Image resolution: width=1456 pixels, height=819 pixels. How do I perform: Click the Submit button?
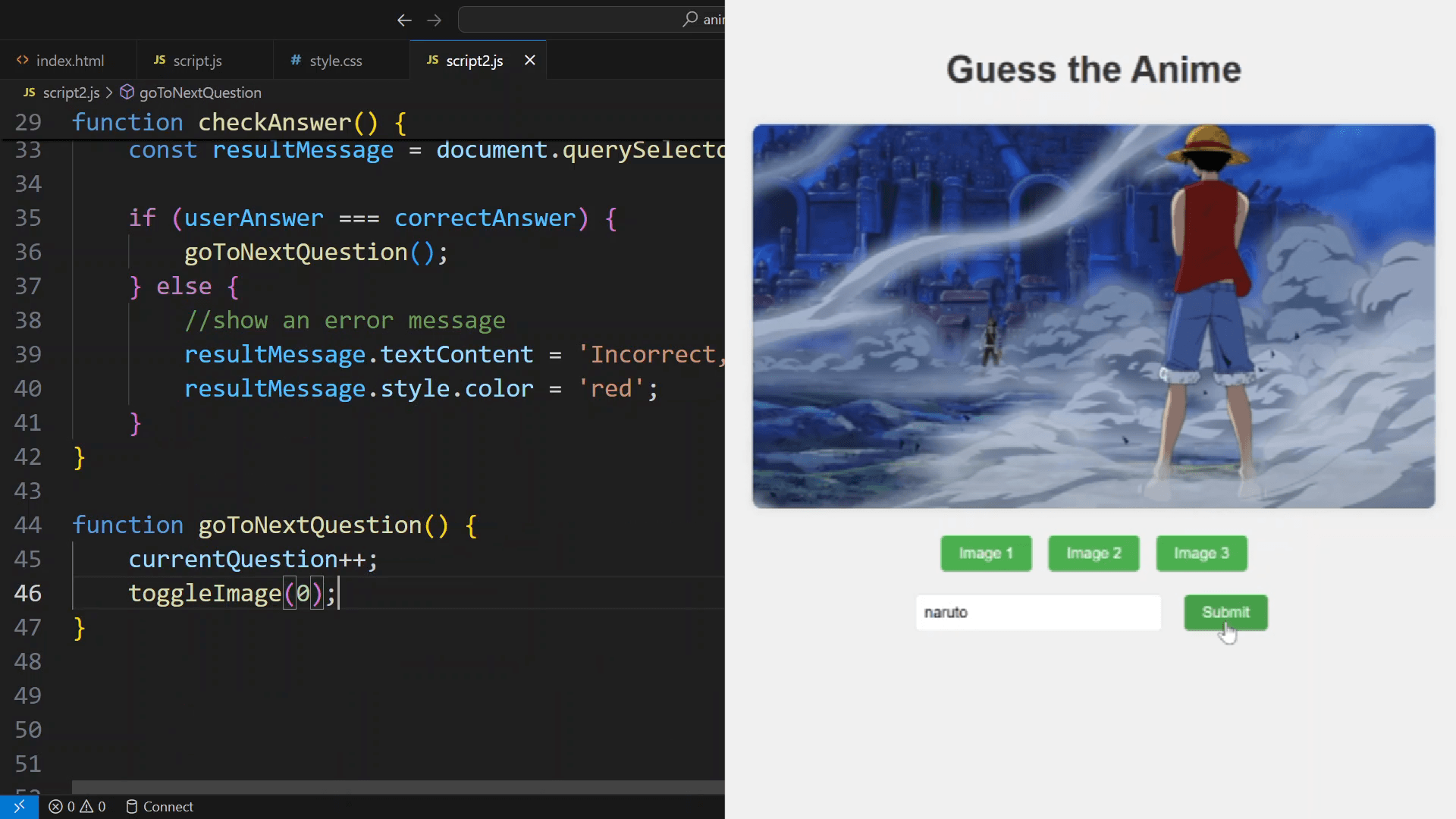(1225, 613)
